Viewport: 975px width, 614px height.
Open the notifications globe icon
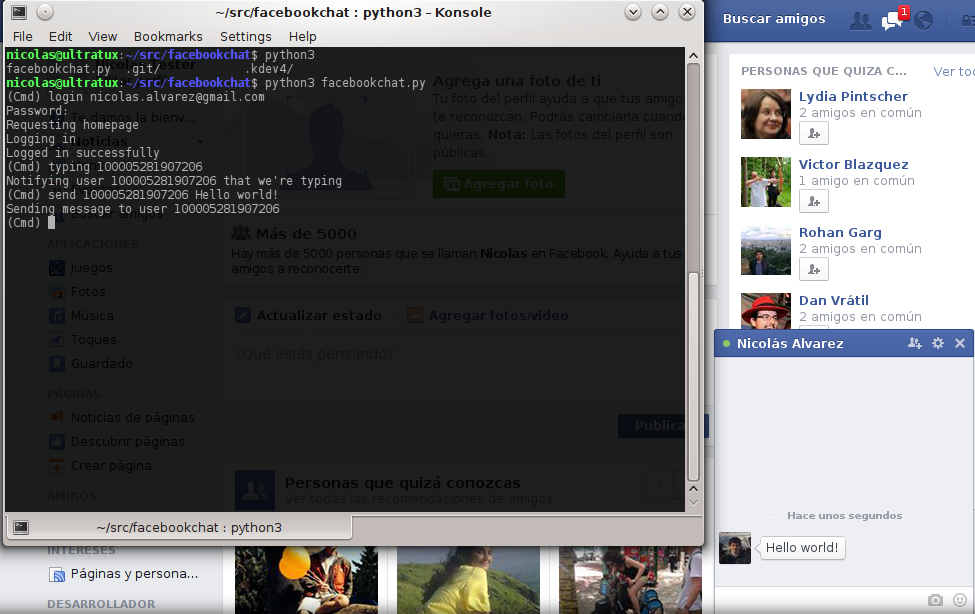click(923, 21)
